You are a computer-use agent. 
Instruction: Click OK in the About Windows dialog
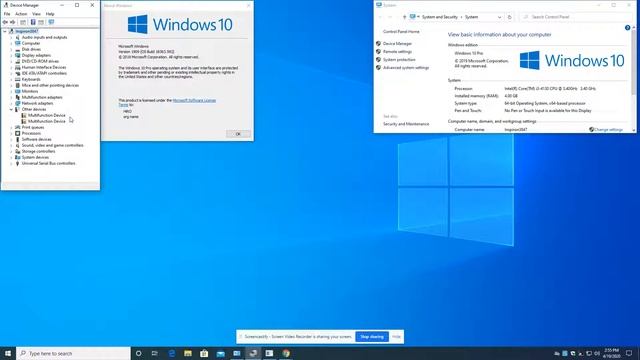(x=238, y=134)
